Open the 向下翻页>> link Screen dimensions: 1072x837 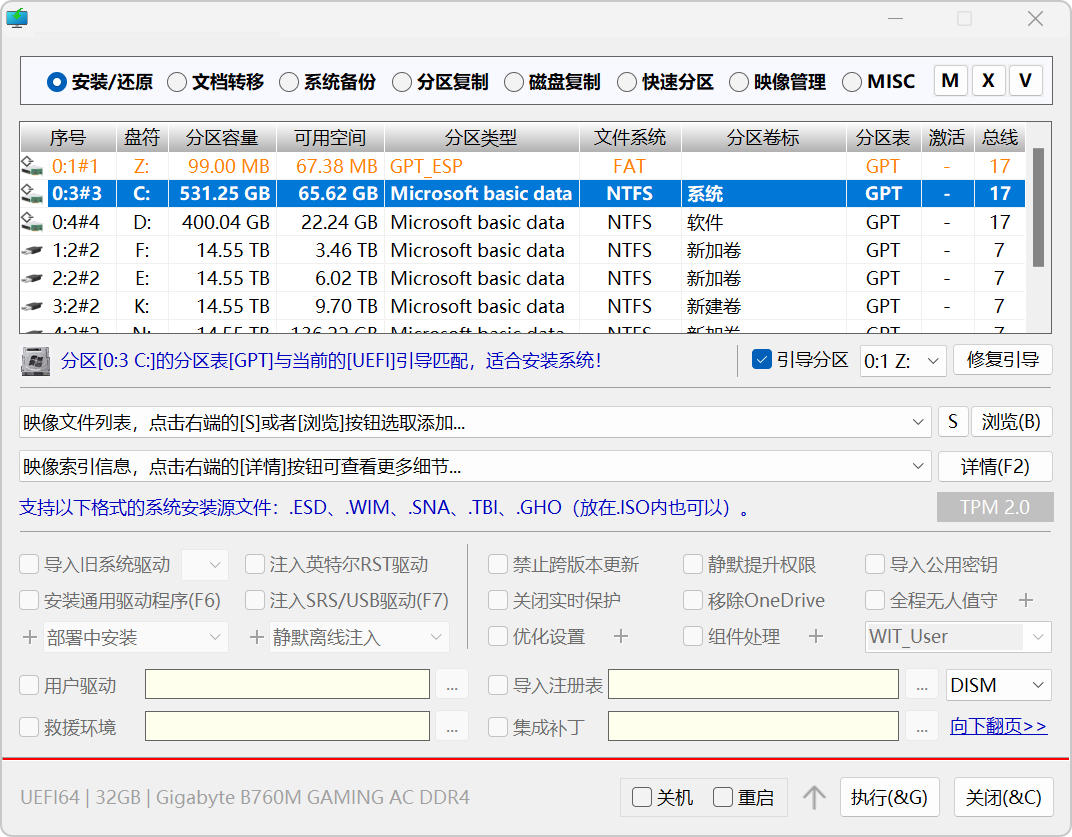(998, 727)
